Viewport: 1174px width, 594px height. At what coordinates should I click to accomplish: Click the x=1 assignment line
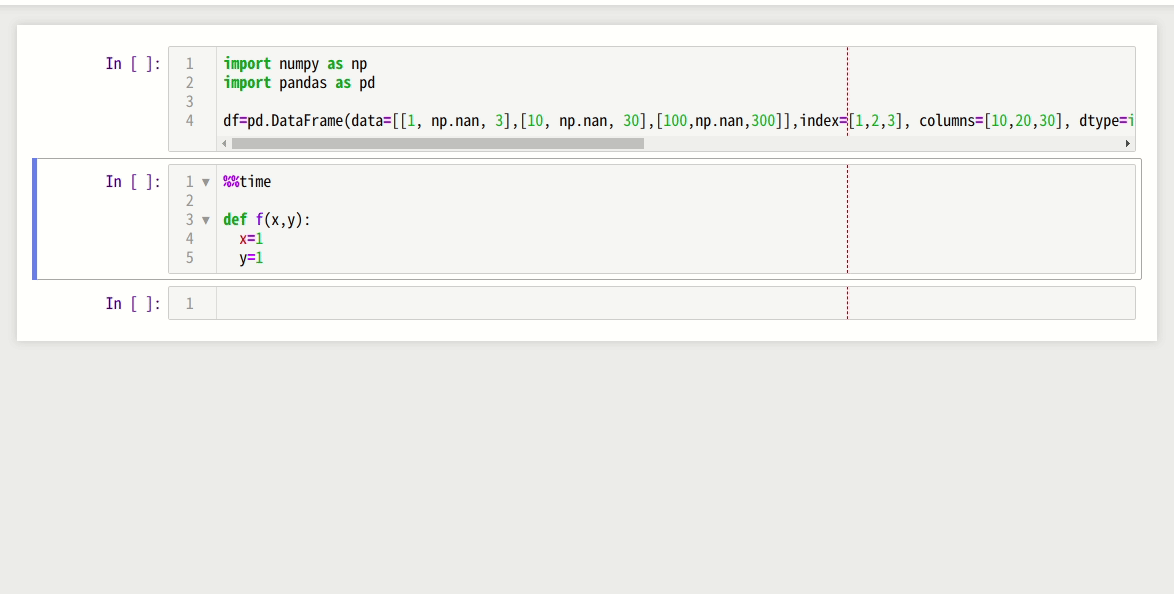point(251,239)
